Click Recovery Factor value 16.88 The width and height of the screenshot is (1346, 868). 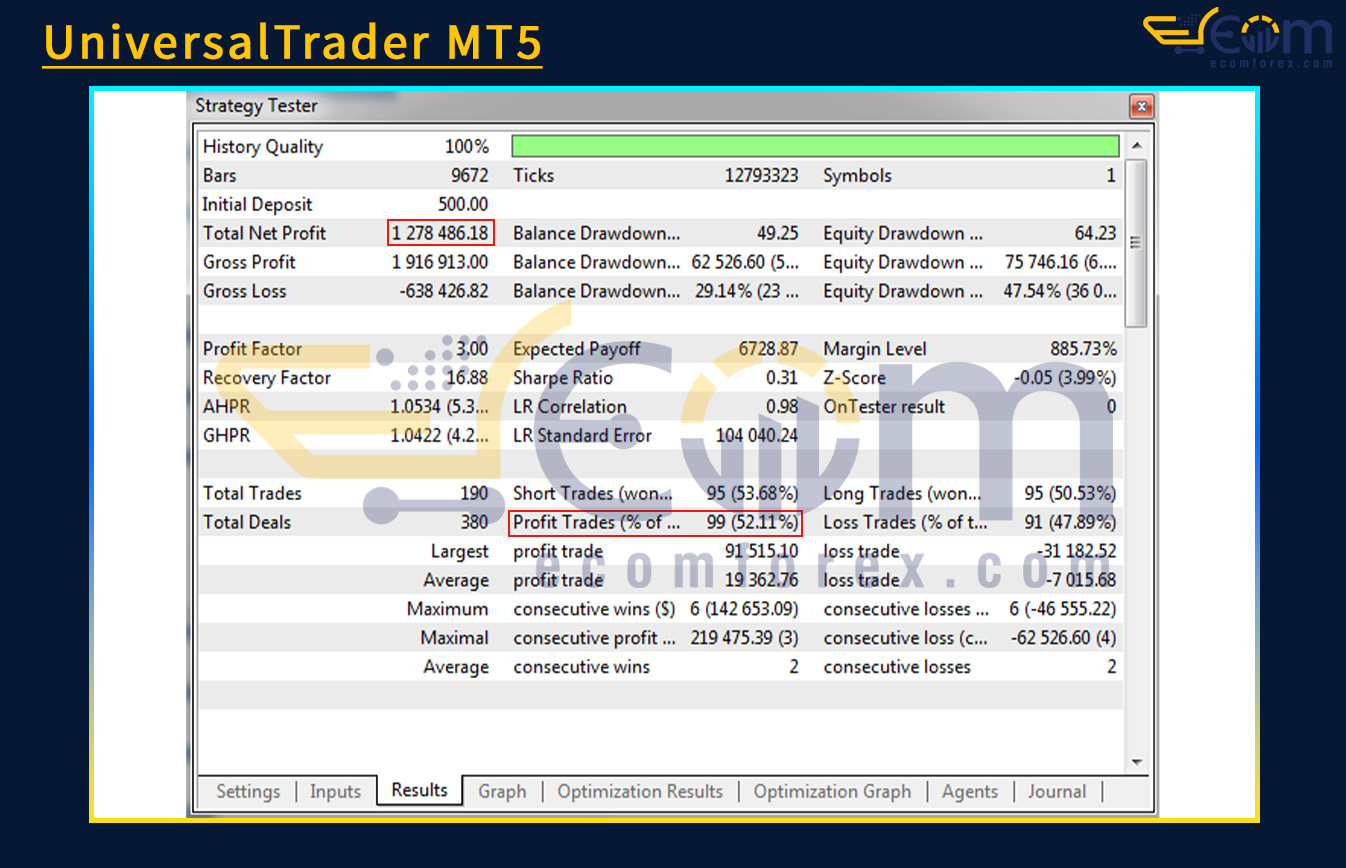[x=467, y=378]
